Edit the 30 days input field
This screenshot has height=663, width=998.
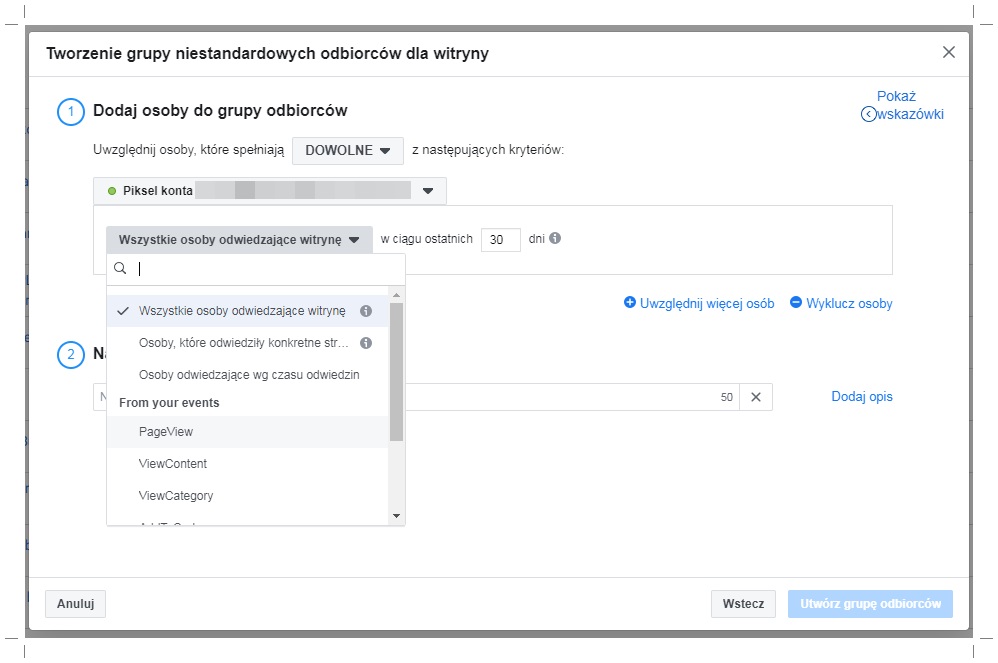pos(500,240)
